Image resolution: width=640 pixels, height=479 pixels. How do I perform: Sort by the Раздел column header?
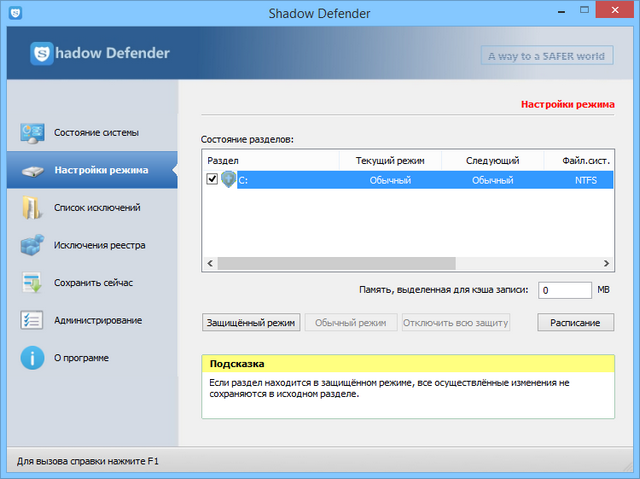(270, 160)
